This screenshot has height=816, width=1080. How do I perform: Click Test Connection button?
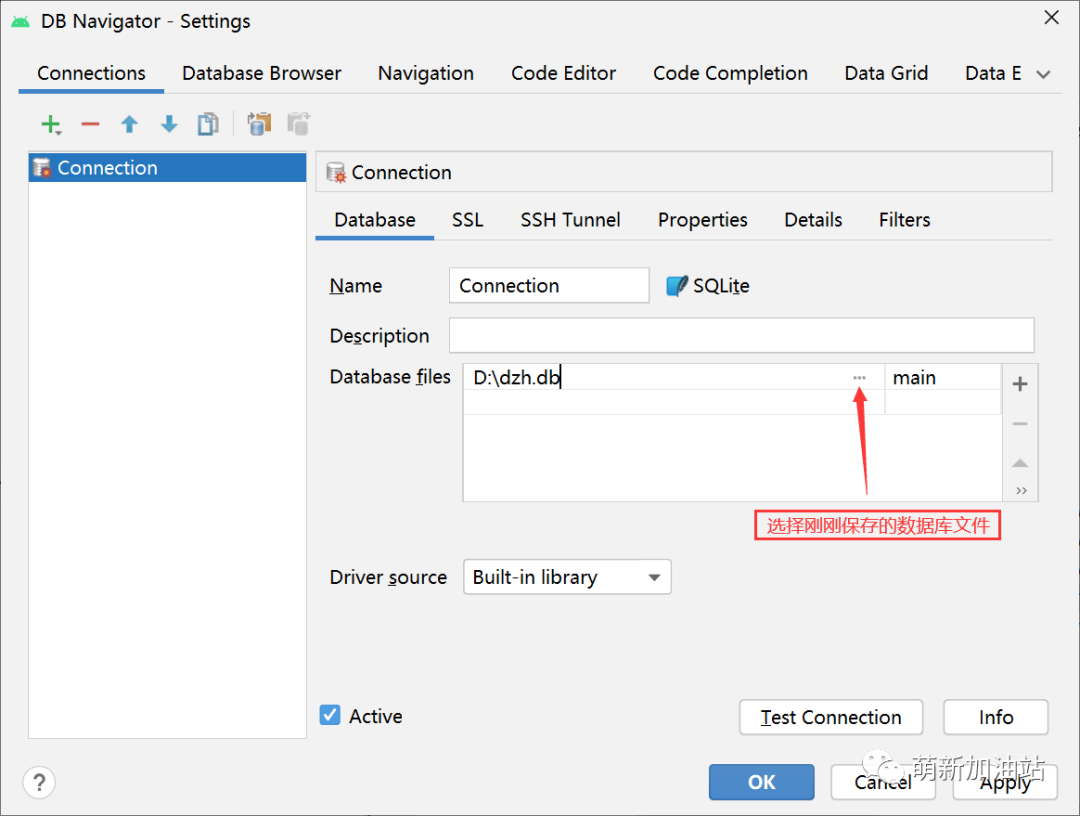[831, 718]
